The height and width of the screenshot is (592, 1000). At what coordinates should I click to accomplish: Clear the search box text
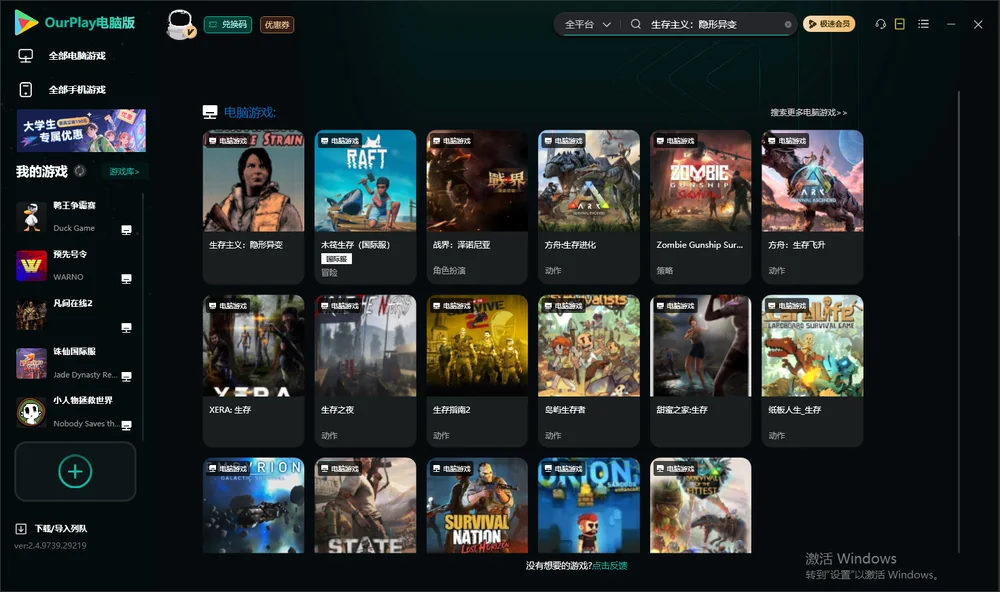(788, 25)
